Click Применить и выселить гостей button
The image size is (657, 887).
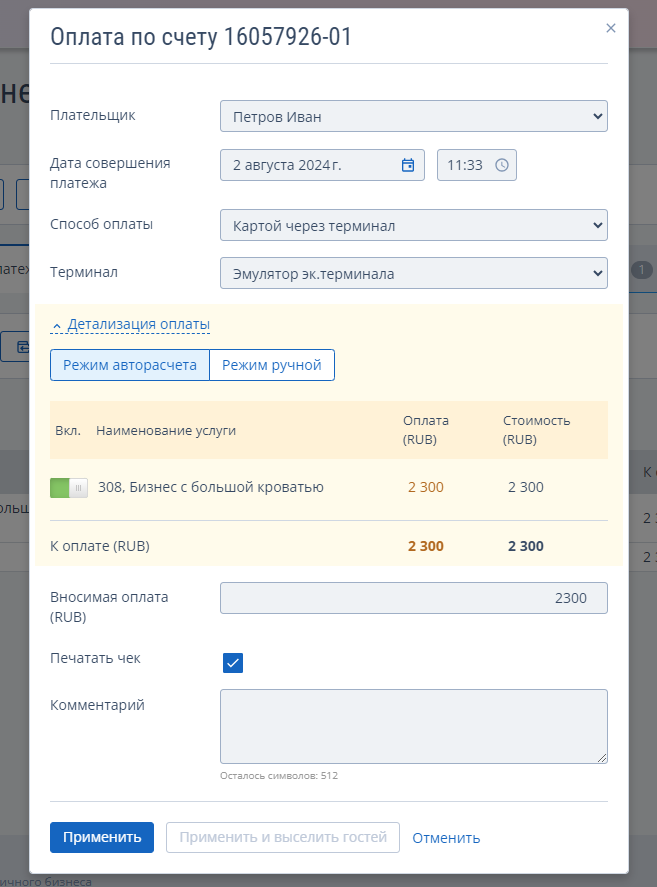pyautogui.click(x=283, y=837)
